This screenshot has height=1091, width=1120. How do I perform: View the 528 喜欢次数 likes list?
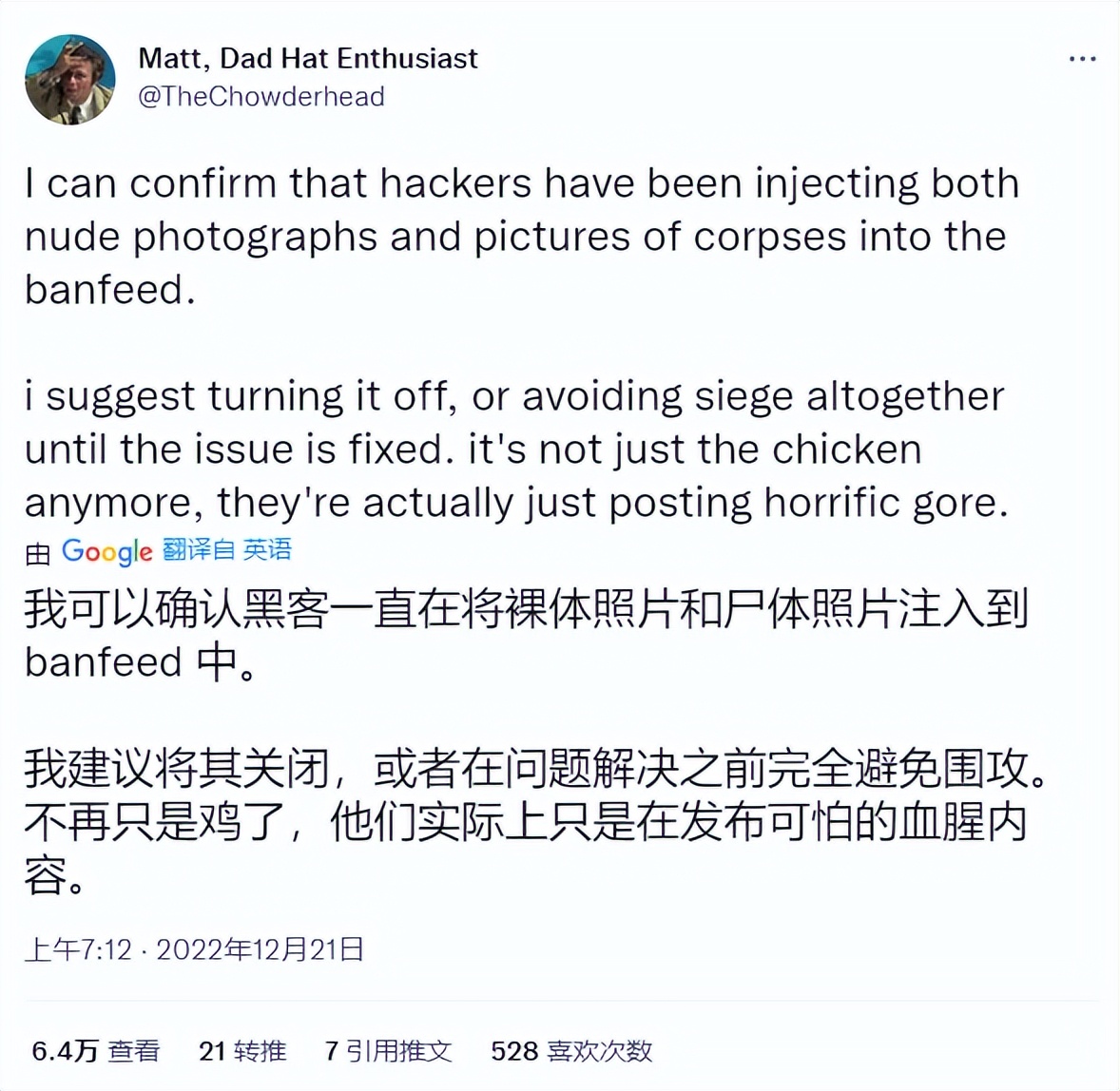[571, 1052]
